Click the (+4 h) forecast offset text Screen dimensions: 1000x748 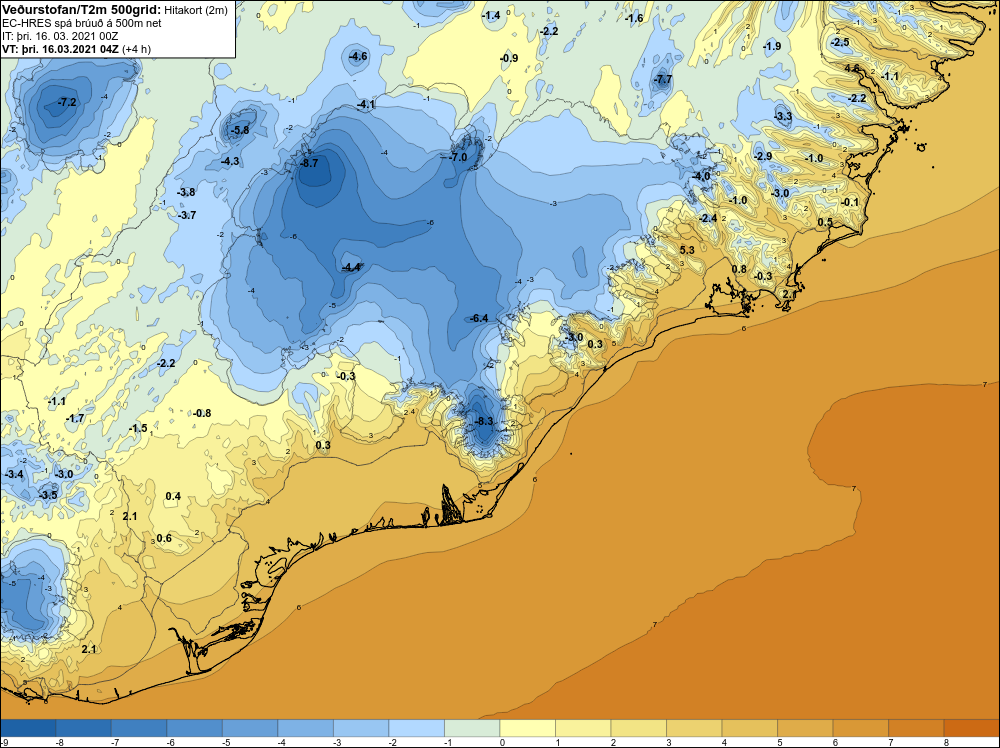point(136,49)
